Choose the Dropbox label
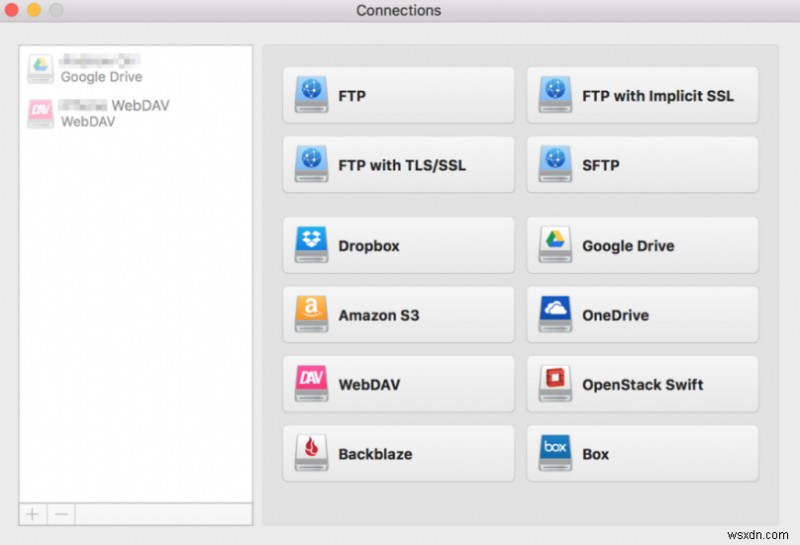 click(x=369, y=246)
